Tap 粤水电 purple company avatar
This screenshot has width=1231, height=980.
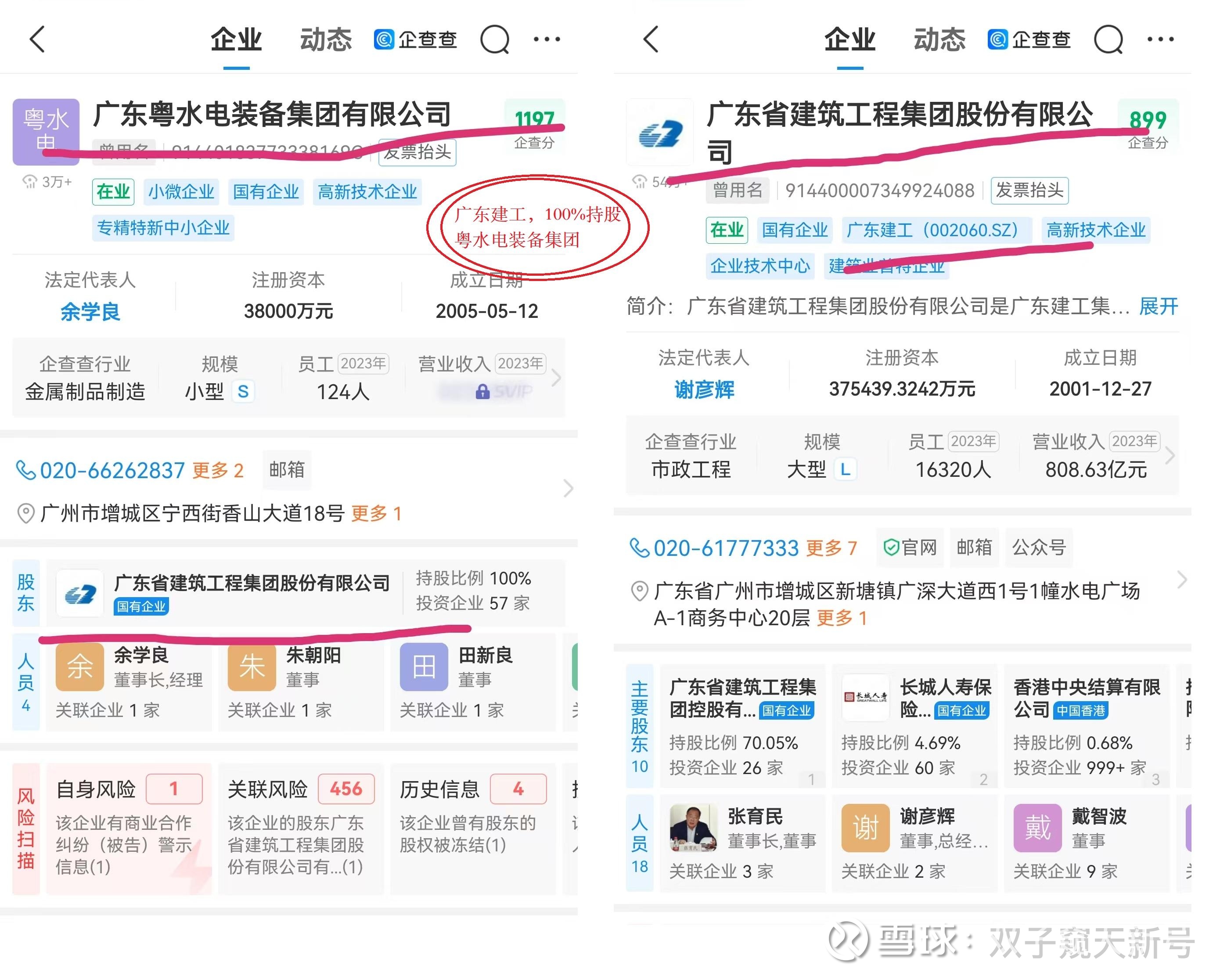(46, 132)
